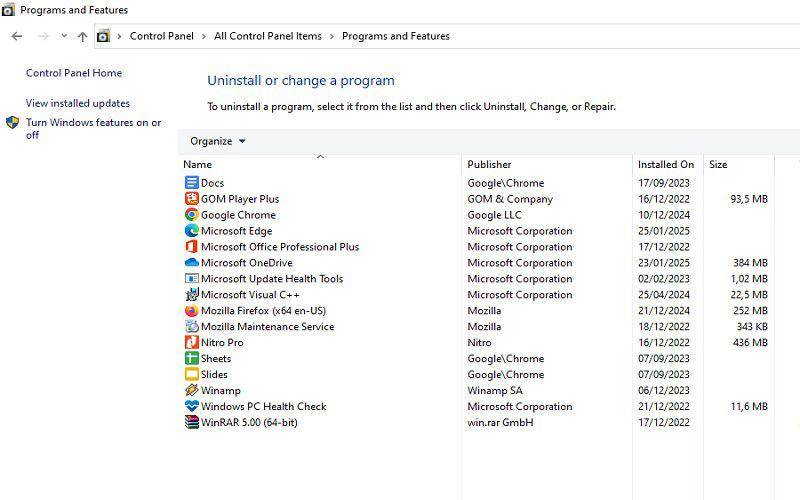Sort by Installed On column header

(x=666, y=164)
